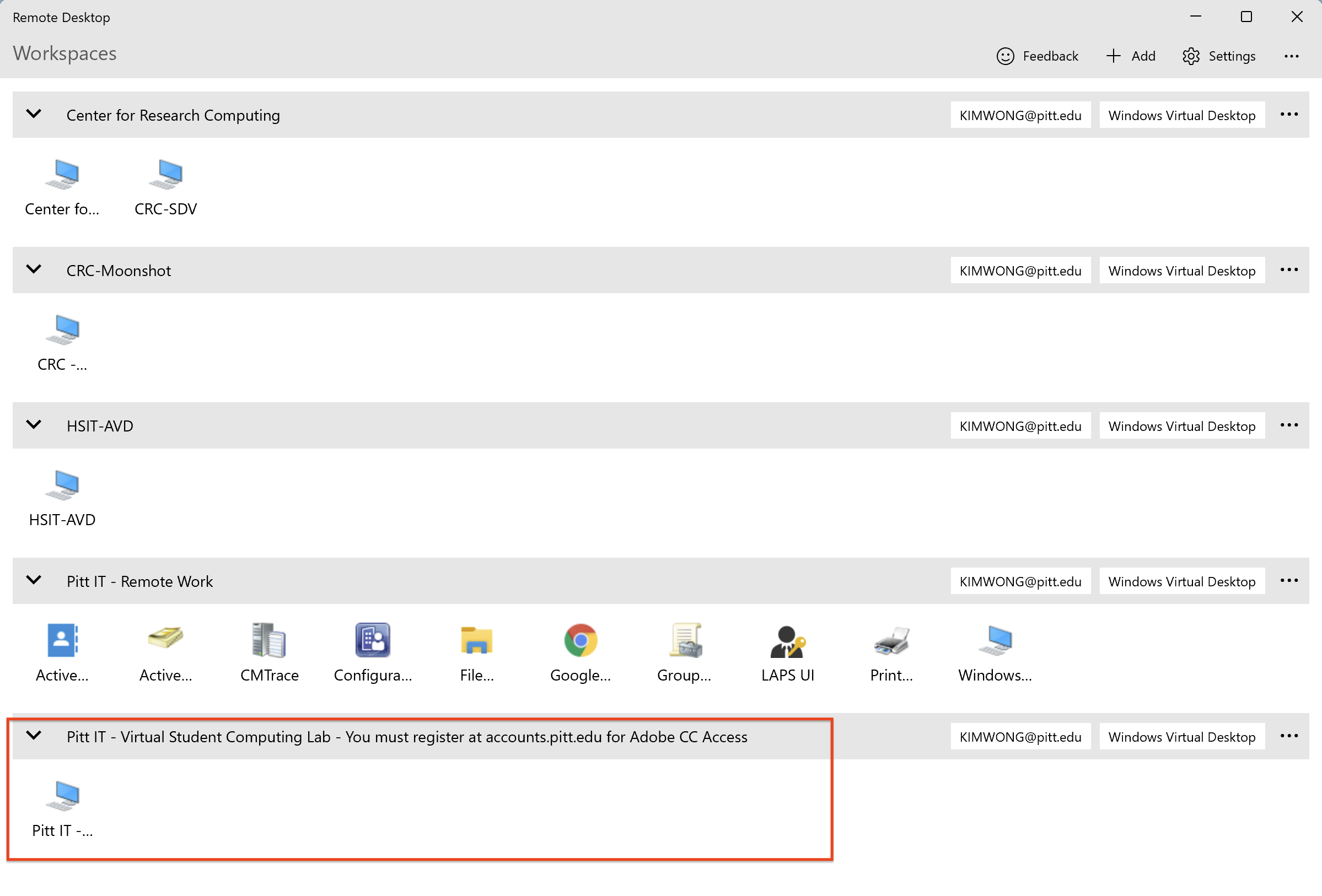
Task: Click the Center for Research Computing title
Action: [173, 115]
